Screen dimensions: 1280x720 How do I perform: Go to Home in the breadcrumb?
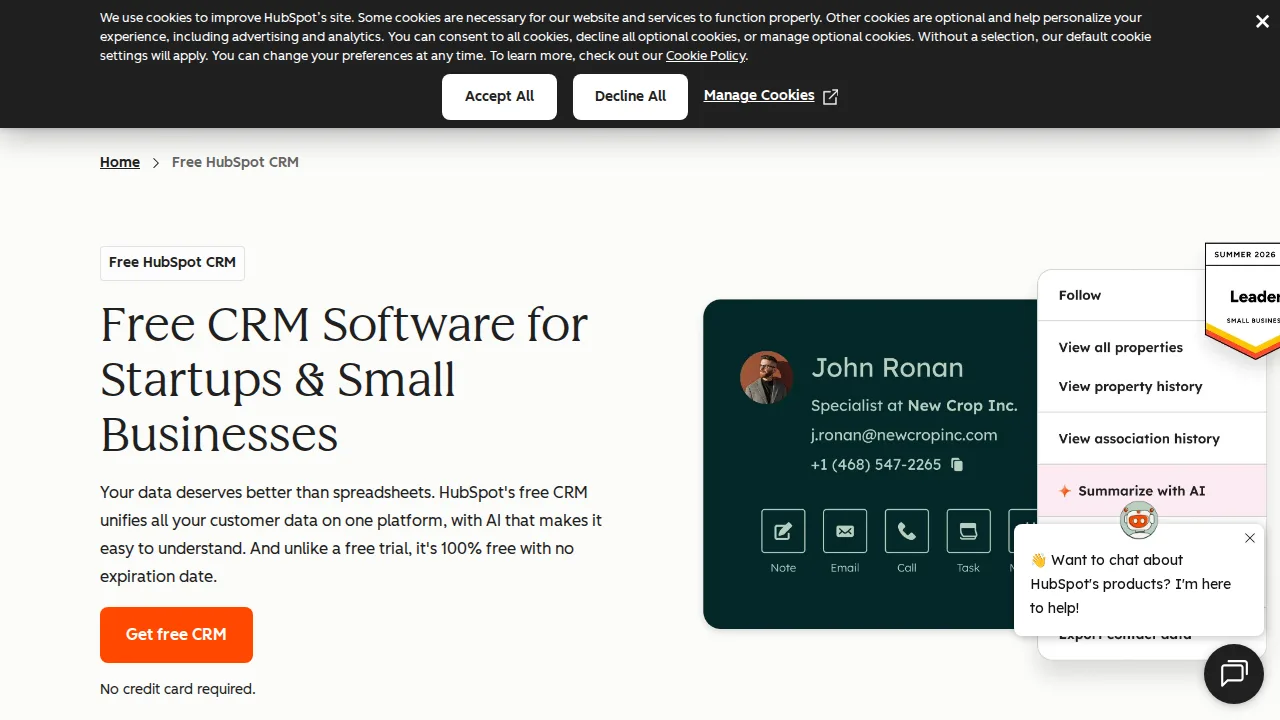click(120, 162)
